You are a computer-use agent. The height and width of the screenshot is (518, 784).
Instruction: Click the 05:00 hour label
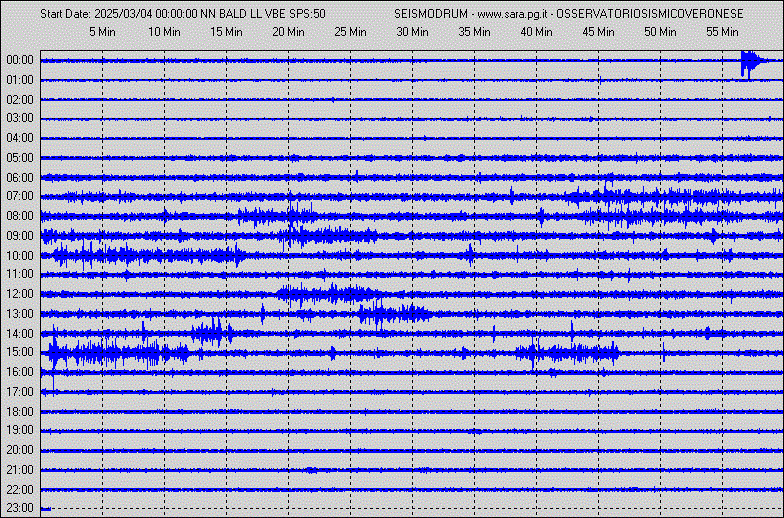20,158
